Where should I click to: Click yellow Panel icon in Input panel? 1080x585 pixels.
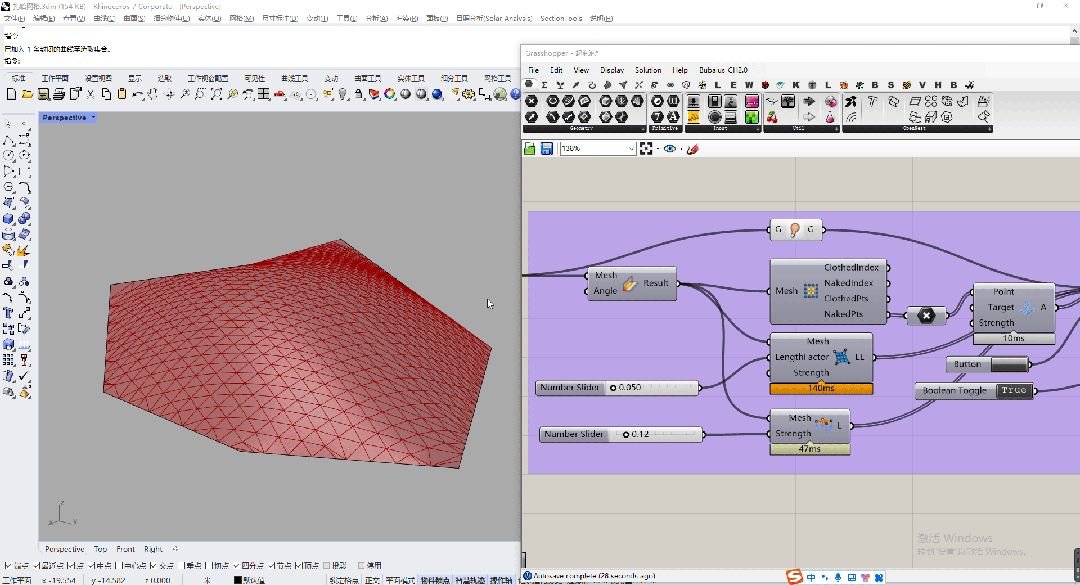pyautogui.click(x=693, y=118)
